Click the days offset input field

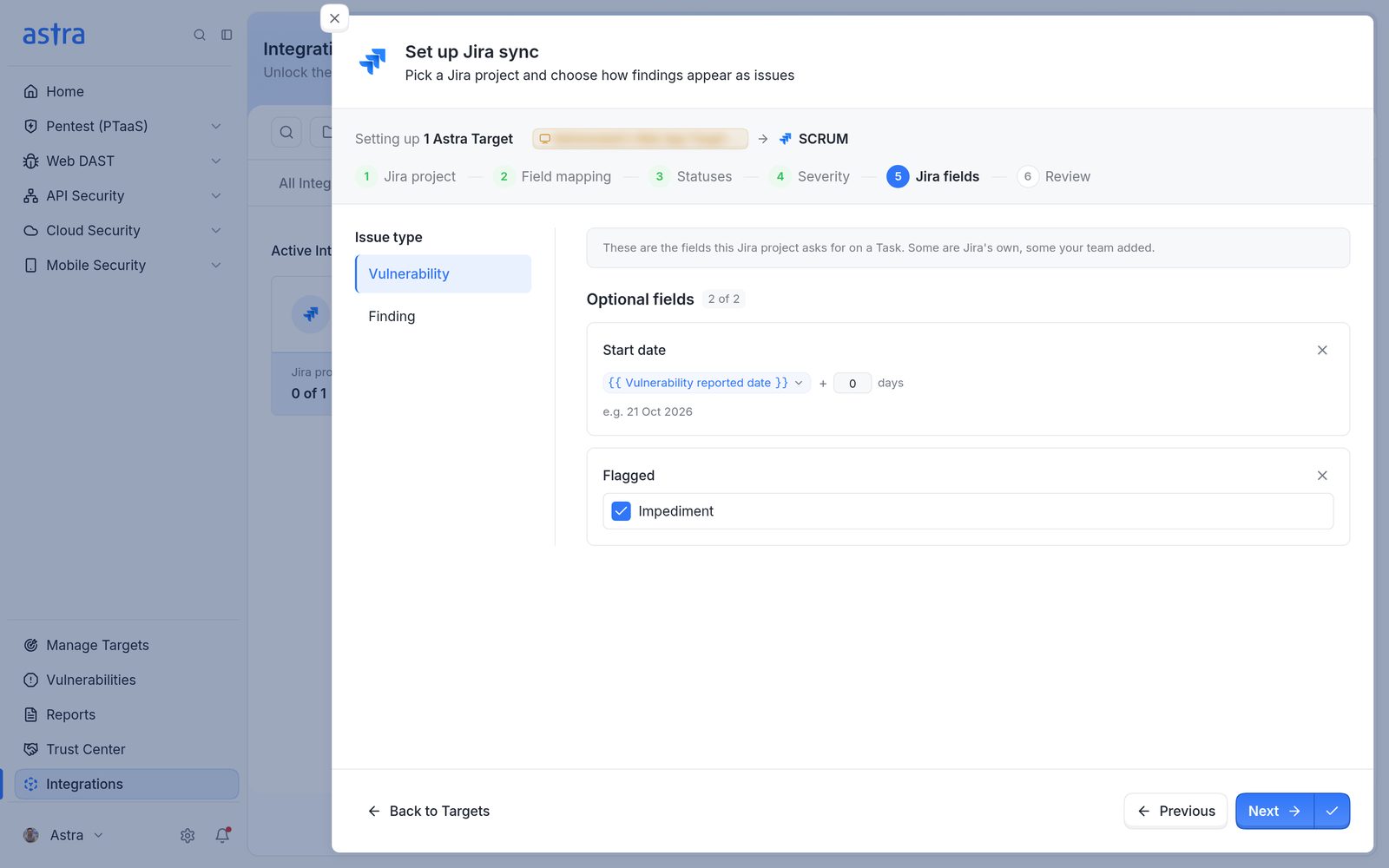[x=852, y=383]
